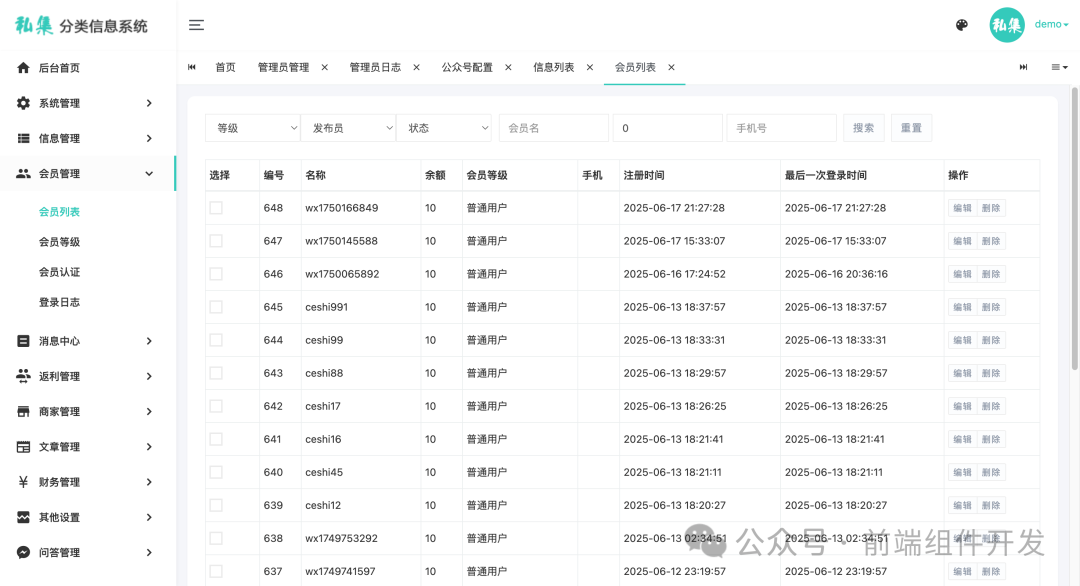Open the demo account dropdown
Viewport: 1080px width, 586px height.
point(1050,25)
